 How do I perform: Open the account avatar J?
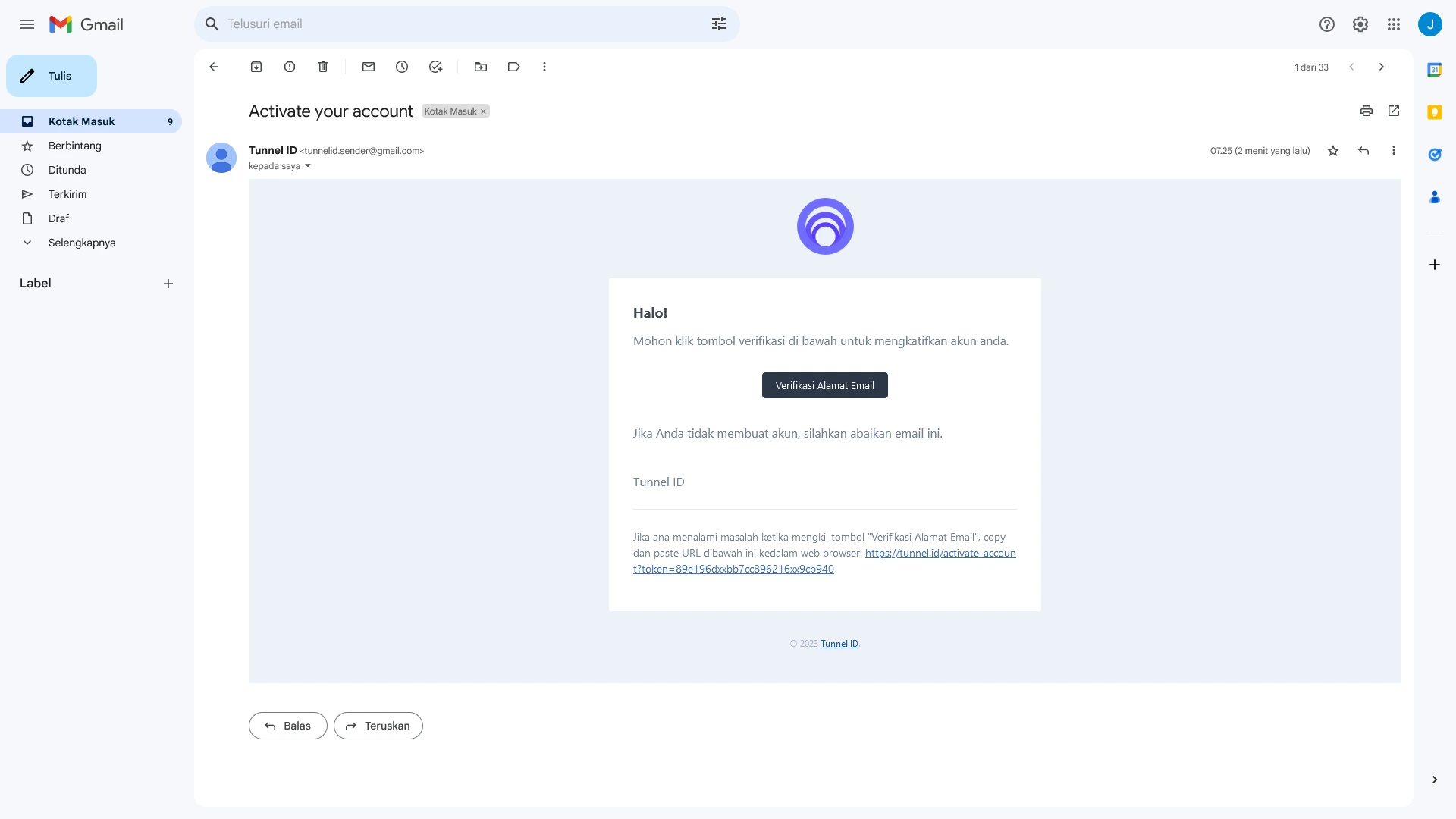click(x=1430, y=24)
